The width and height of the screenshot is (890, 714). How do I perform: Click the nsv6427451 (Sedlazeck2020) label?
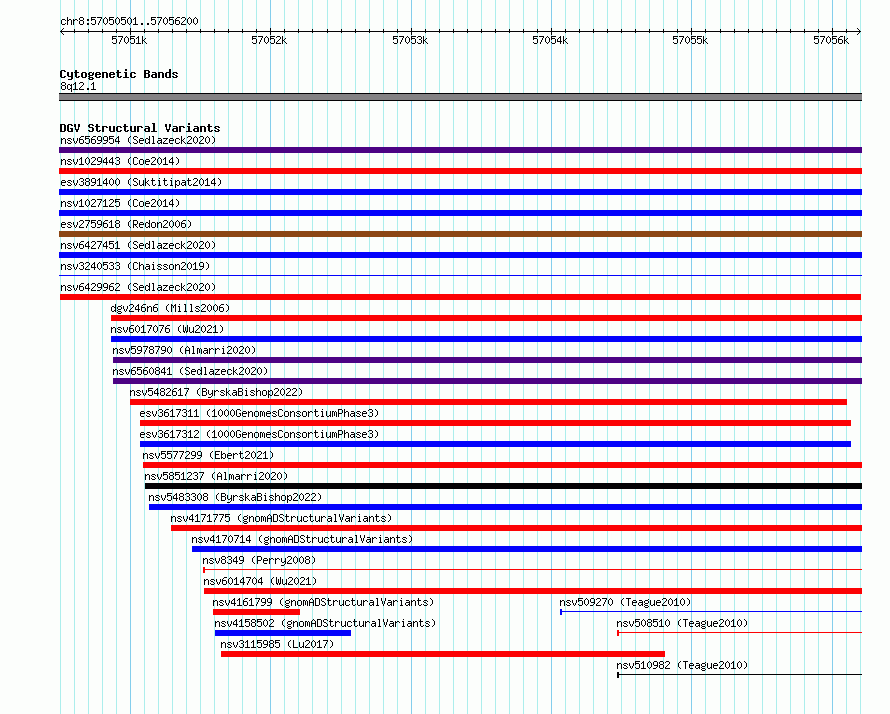(138, 245)
